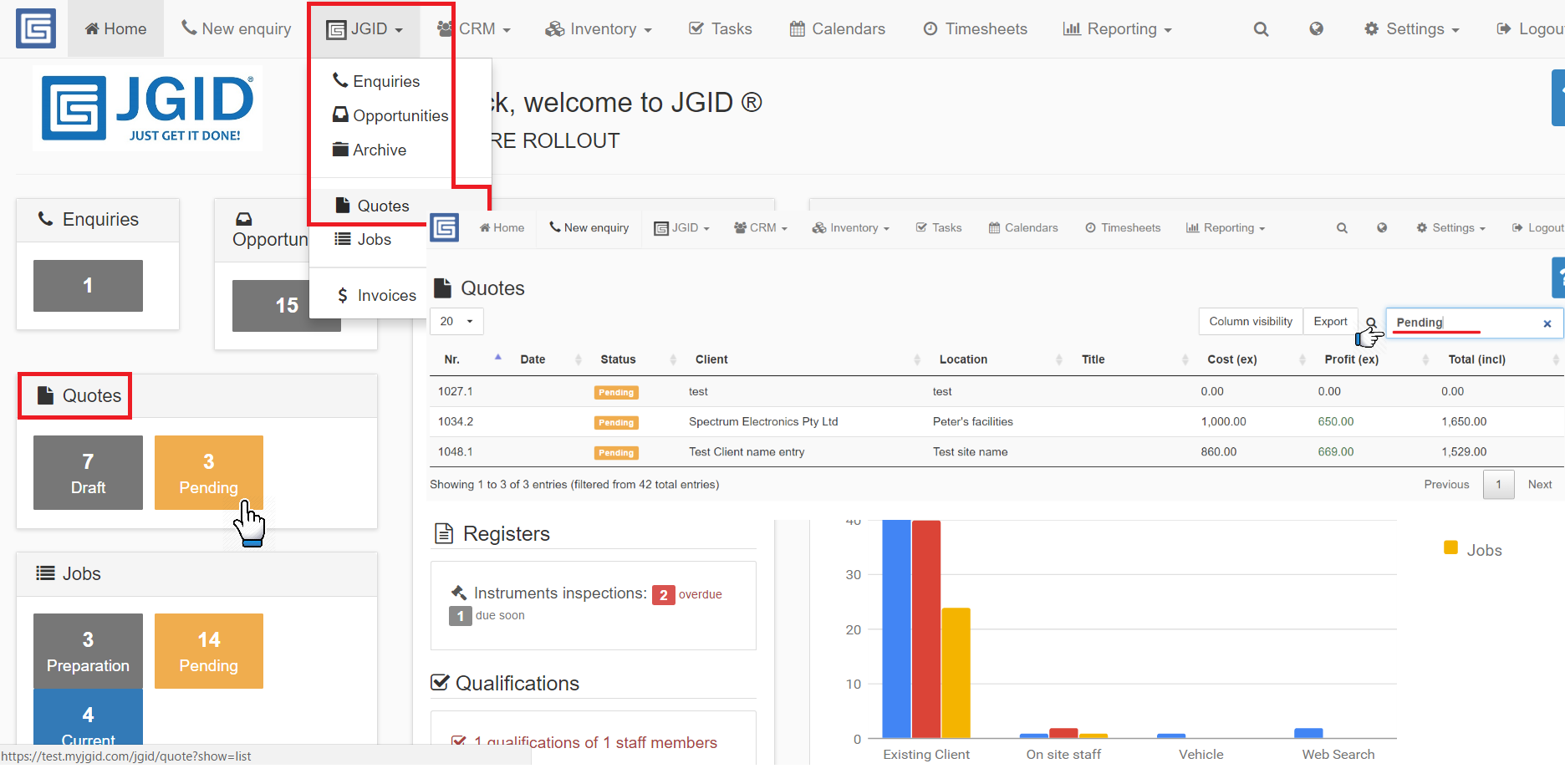Open Timesheets in top navbar
The image size is (1565, 784).
coord(975,29)
